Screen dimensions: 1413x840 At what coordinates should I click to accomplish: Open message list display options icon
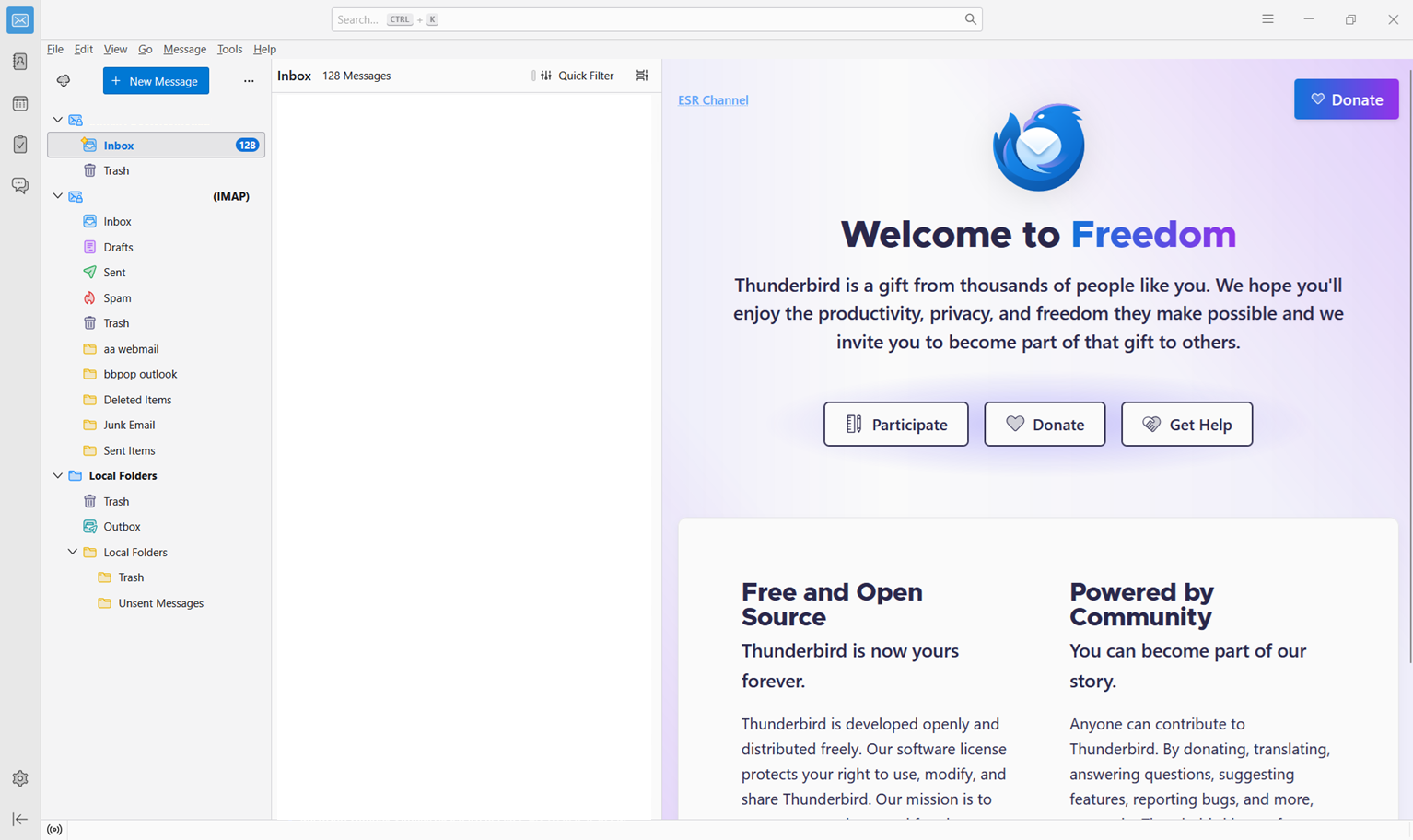(642, 76)
